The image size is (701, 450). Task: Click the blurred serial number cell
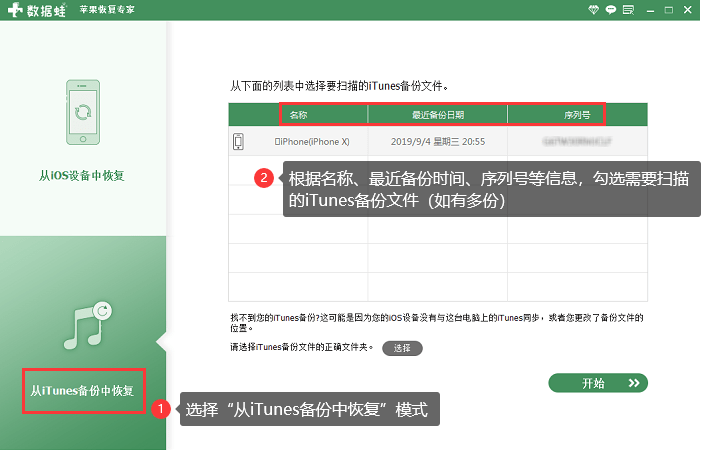click(576, 142)
